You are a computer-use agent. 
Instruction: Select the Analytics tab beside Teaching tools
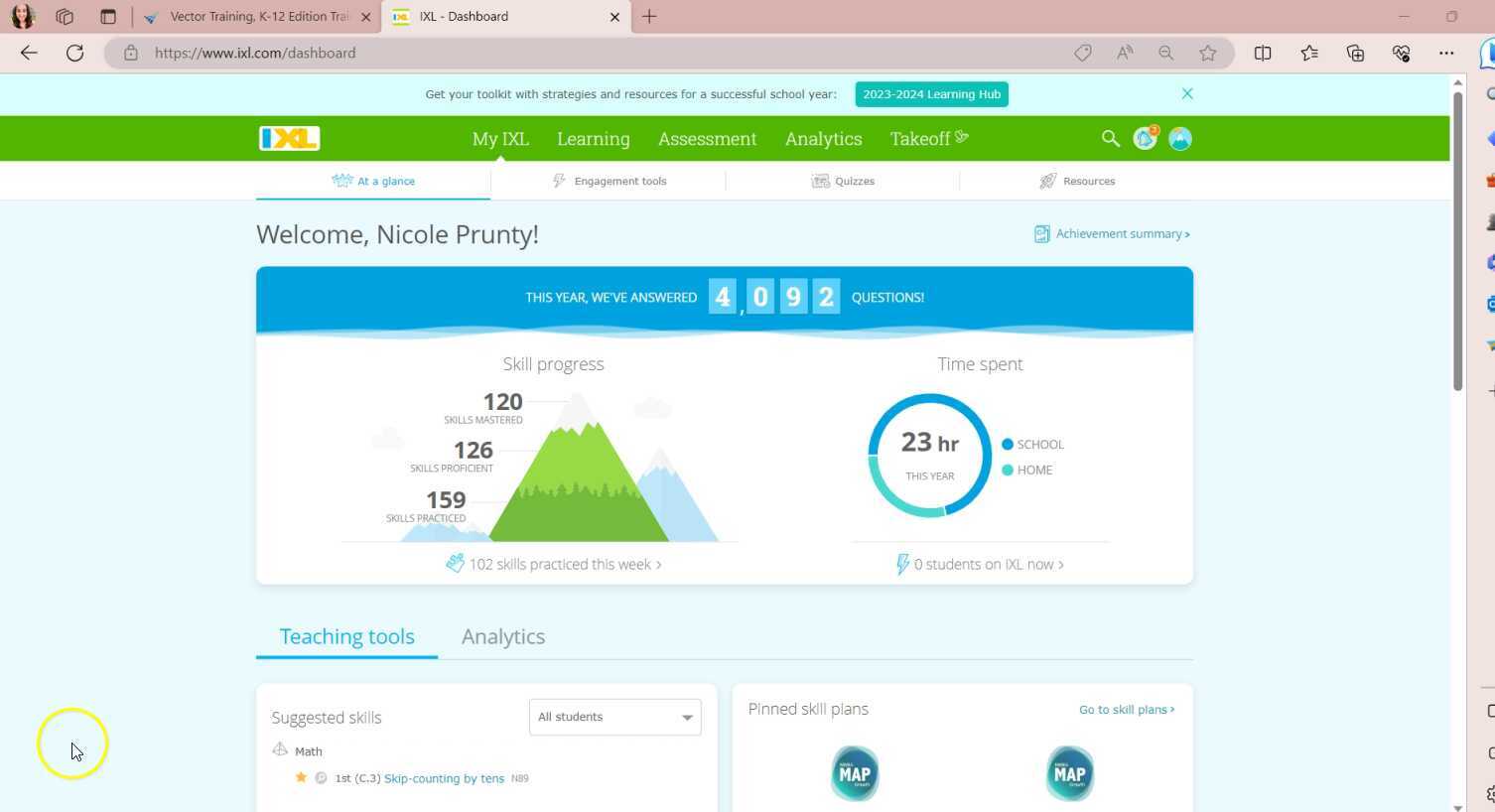502,636
